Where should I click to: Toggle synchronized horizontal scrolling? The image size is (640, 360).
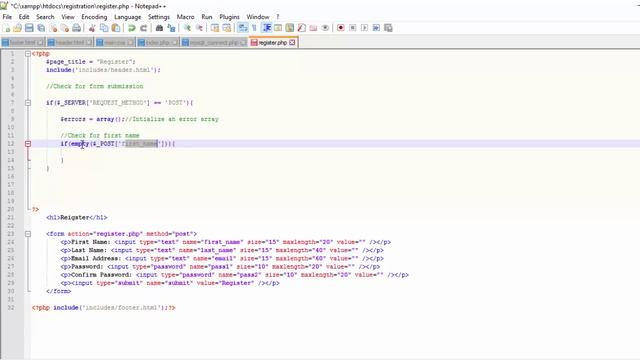pos(227,28)
